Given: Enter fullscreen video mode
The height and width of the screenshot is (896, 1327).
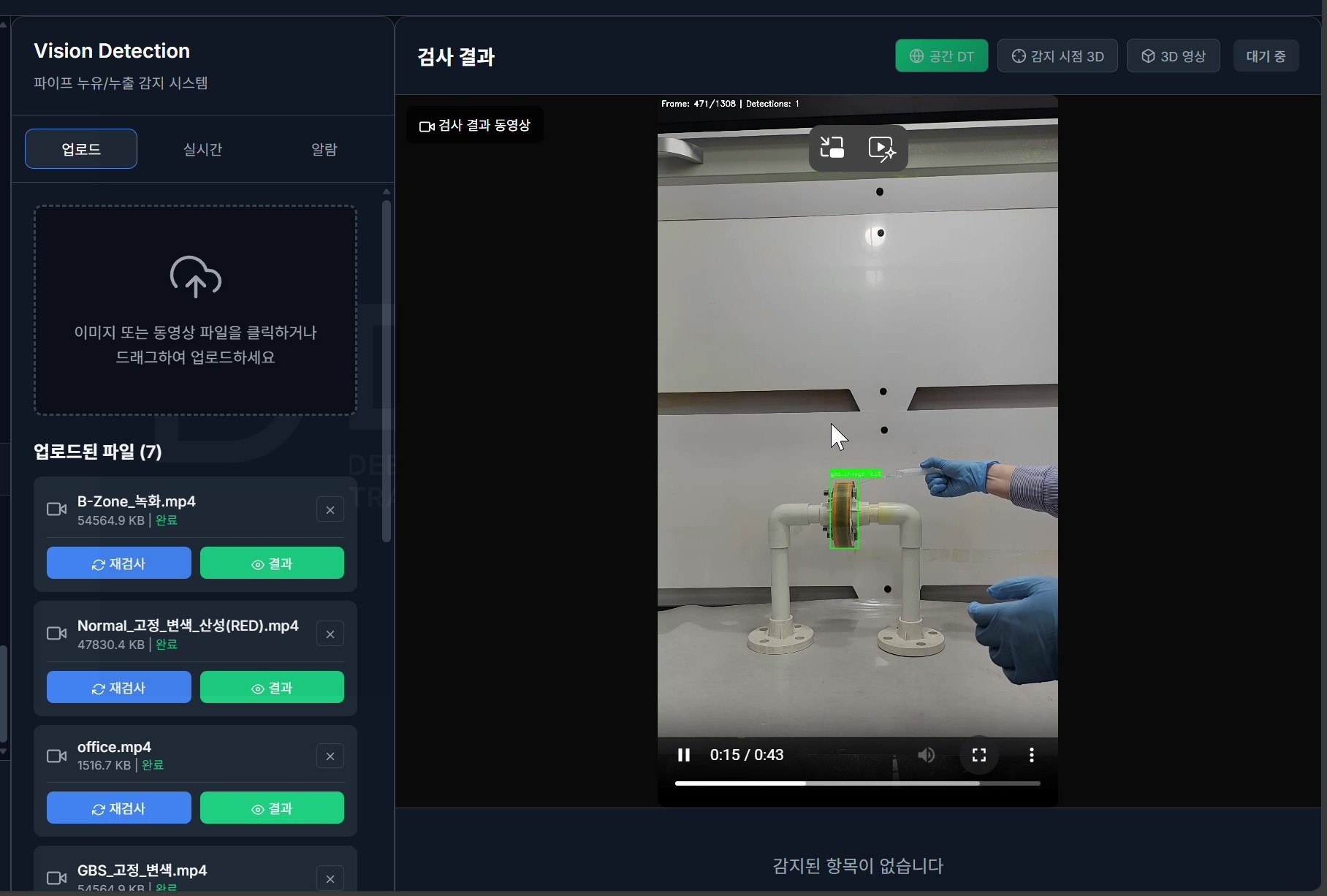Looking at the screenshot, I should click(x=978, y=755).
